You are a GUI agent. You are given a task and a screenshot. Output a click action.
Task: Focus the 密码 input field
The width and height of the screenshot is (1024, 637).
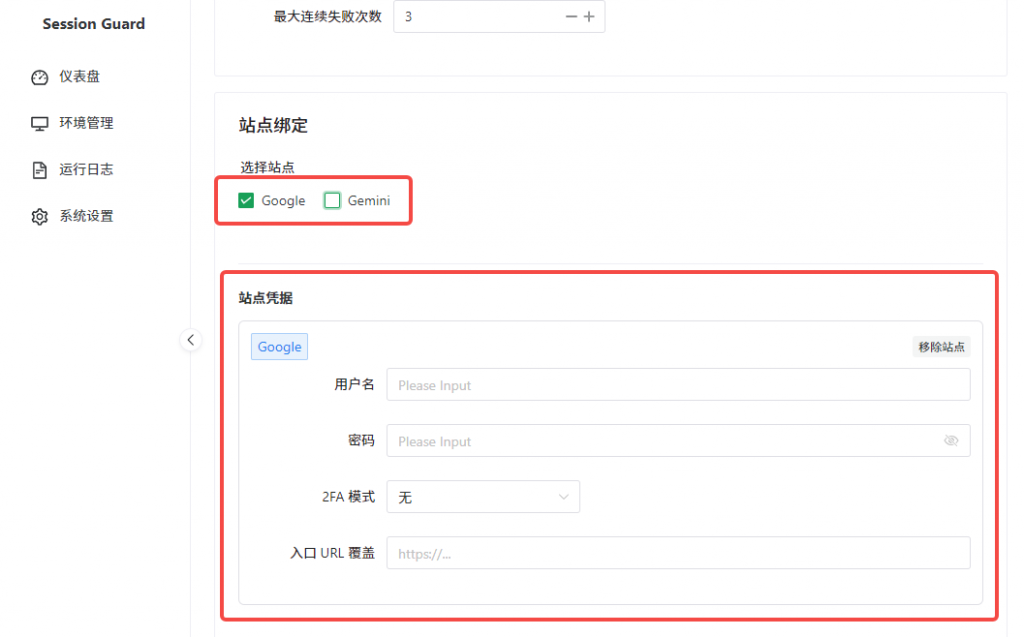click(x=660, y=441)
